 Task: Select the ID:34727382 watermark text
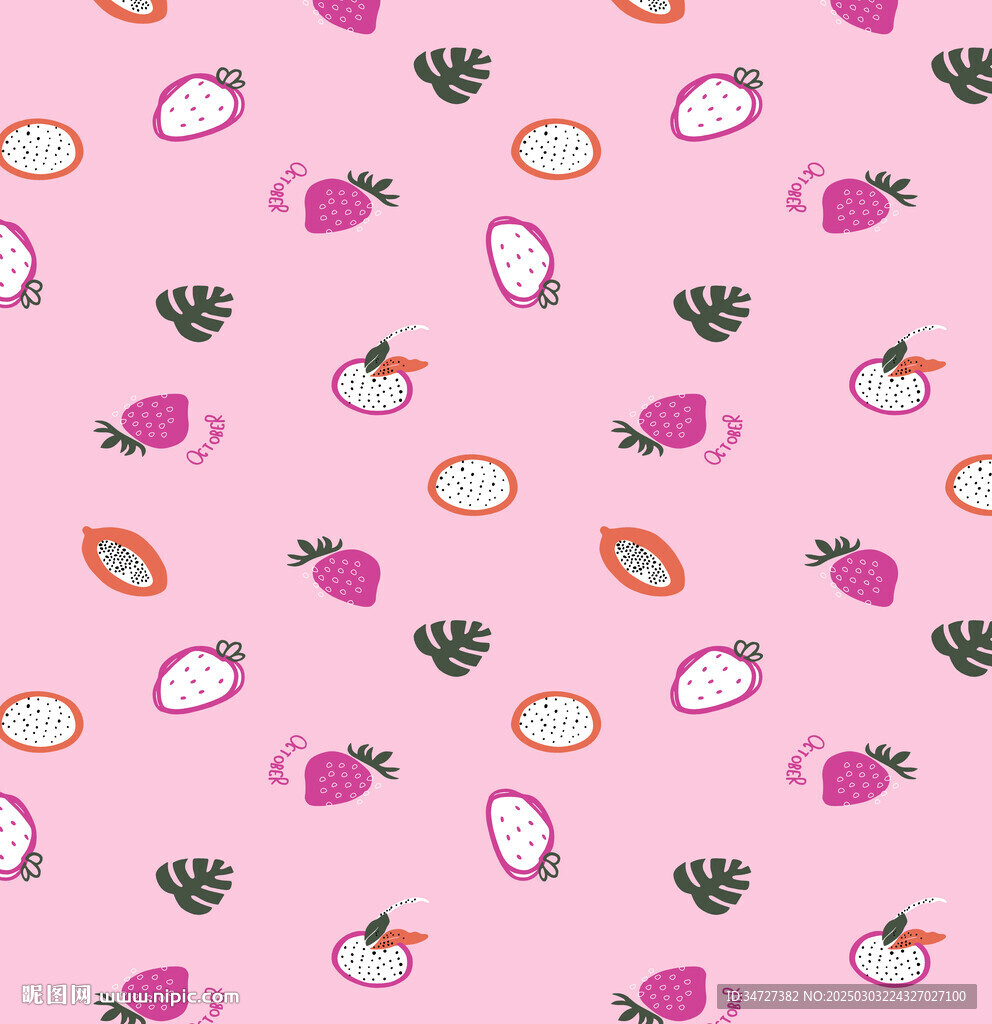pyautogui.click(x=765, y=996)
